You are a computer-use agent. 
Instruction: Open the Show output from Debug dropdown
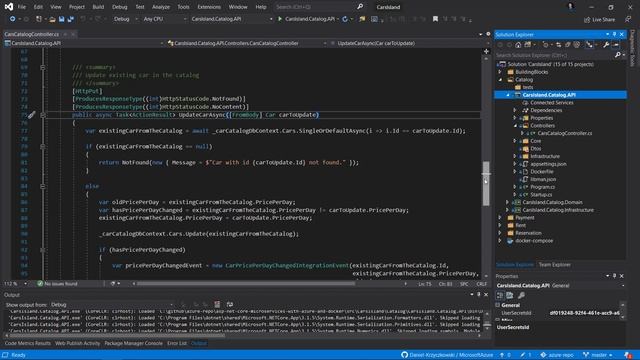tap(112, 304)
